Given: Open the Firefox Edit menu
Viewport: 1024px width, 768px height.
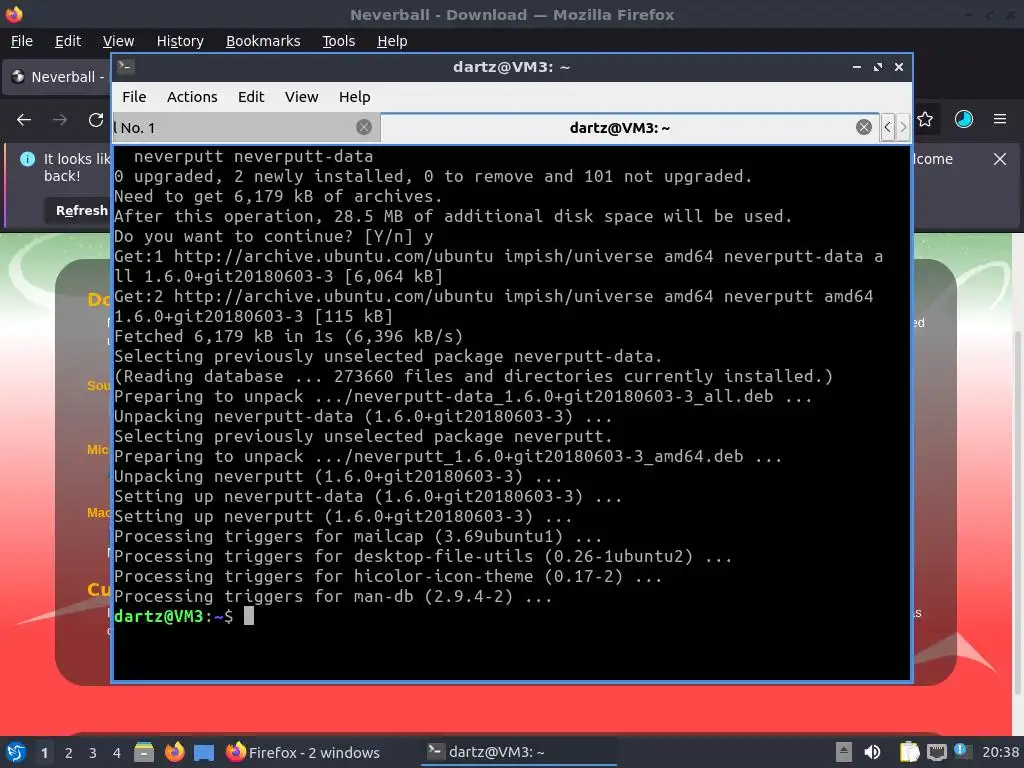Looking at the screenshot, I should tap(68, 41).
